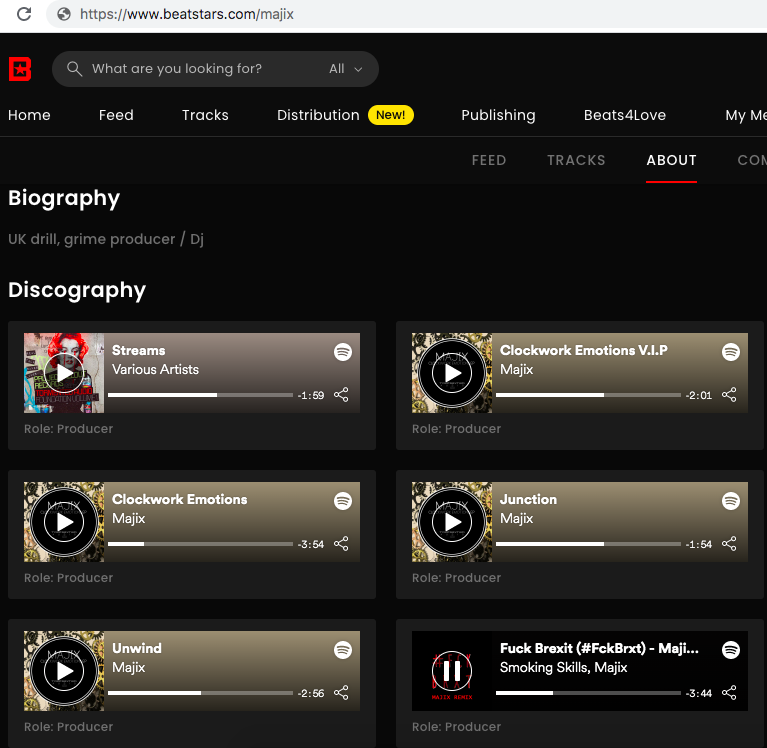The image size is (767, 748).
Task: Pause the Fuck Brexit track
Action: click(x=452, y=671)
